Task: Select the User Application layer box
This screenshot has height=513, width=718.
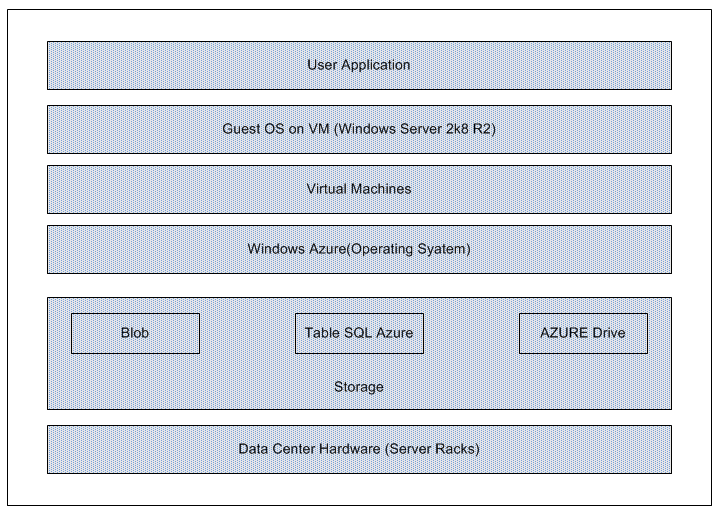Action: pos(359,65)
